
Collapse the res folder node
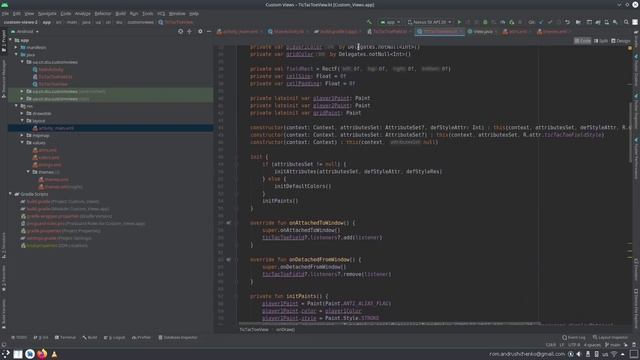pos(16,106)
